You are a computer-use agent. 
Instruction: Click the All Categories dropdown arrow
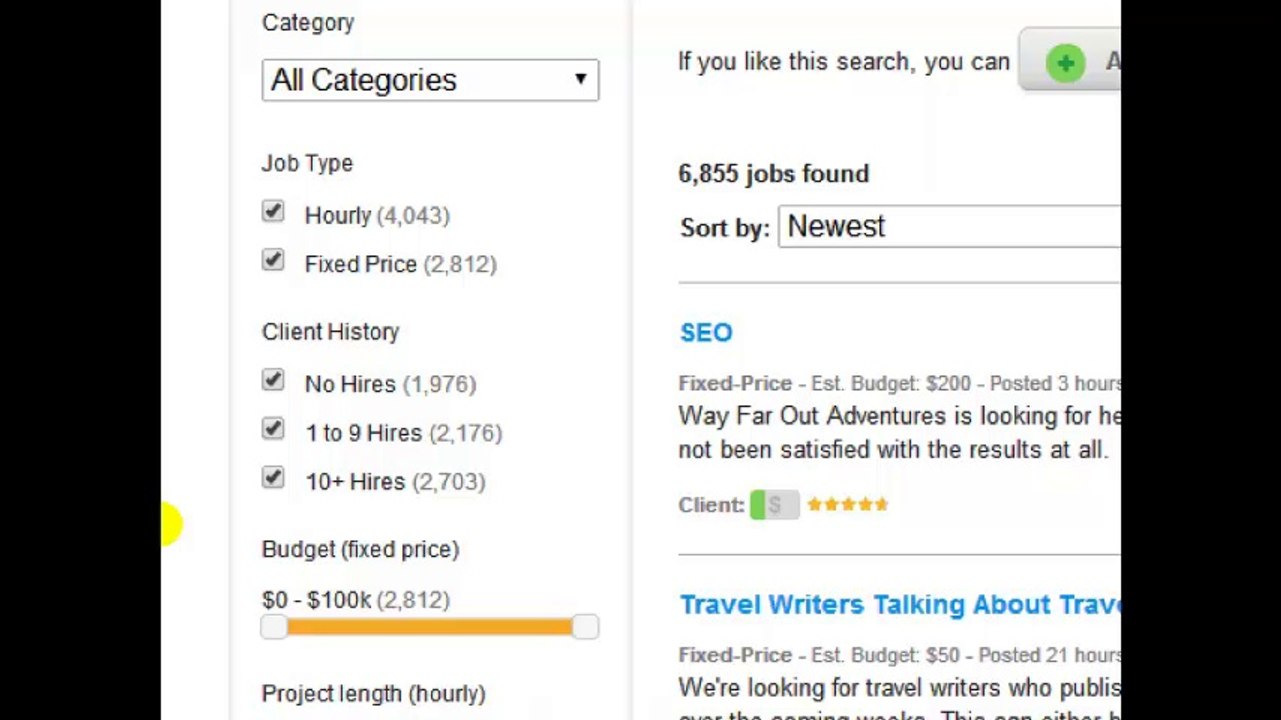pos(580,79)
